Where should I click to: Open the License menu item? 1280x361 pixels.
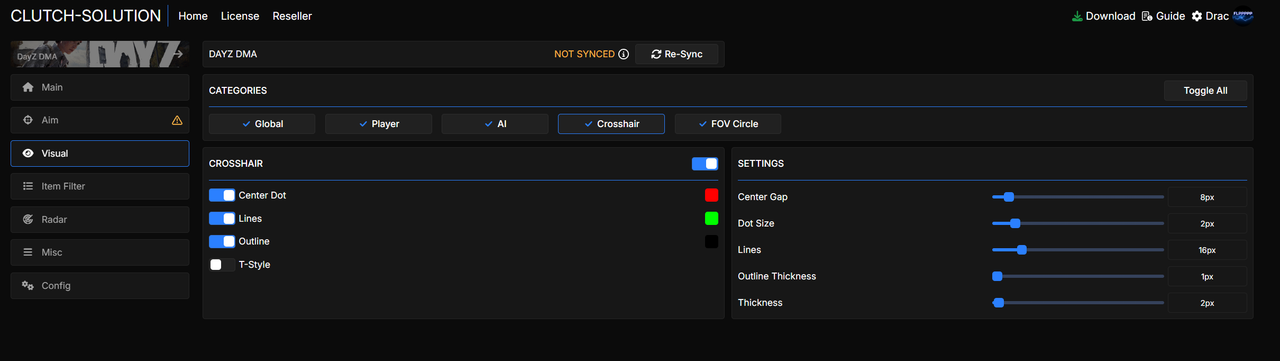(240, 16)
